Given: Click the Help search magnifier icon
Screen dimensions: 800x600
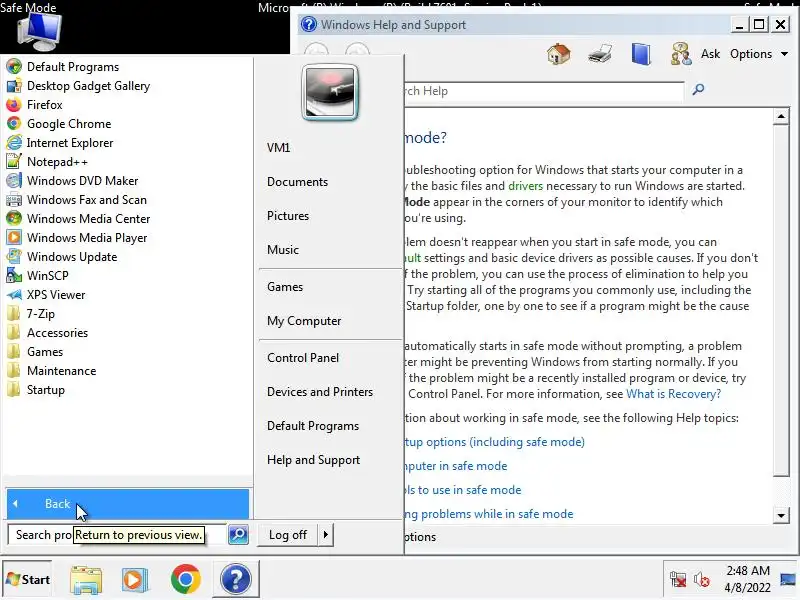Looking at the screenshot, I should 698,90.
